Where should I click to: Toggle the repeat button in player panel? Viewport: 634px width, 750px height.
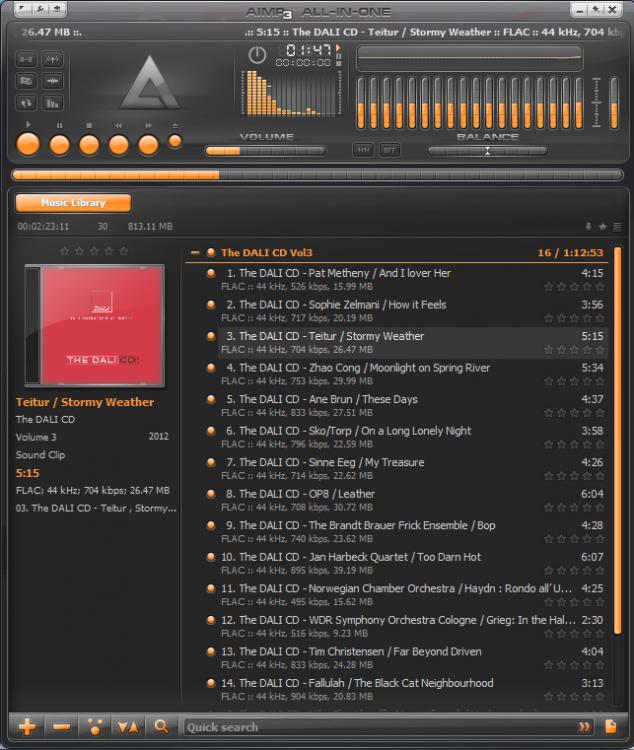coord(26,102)
